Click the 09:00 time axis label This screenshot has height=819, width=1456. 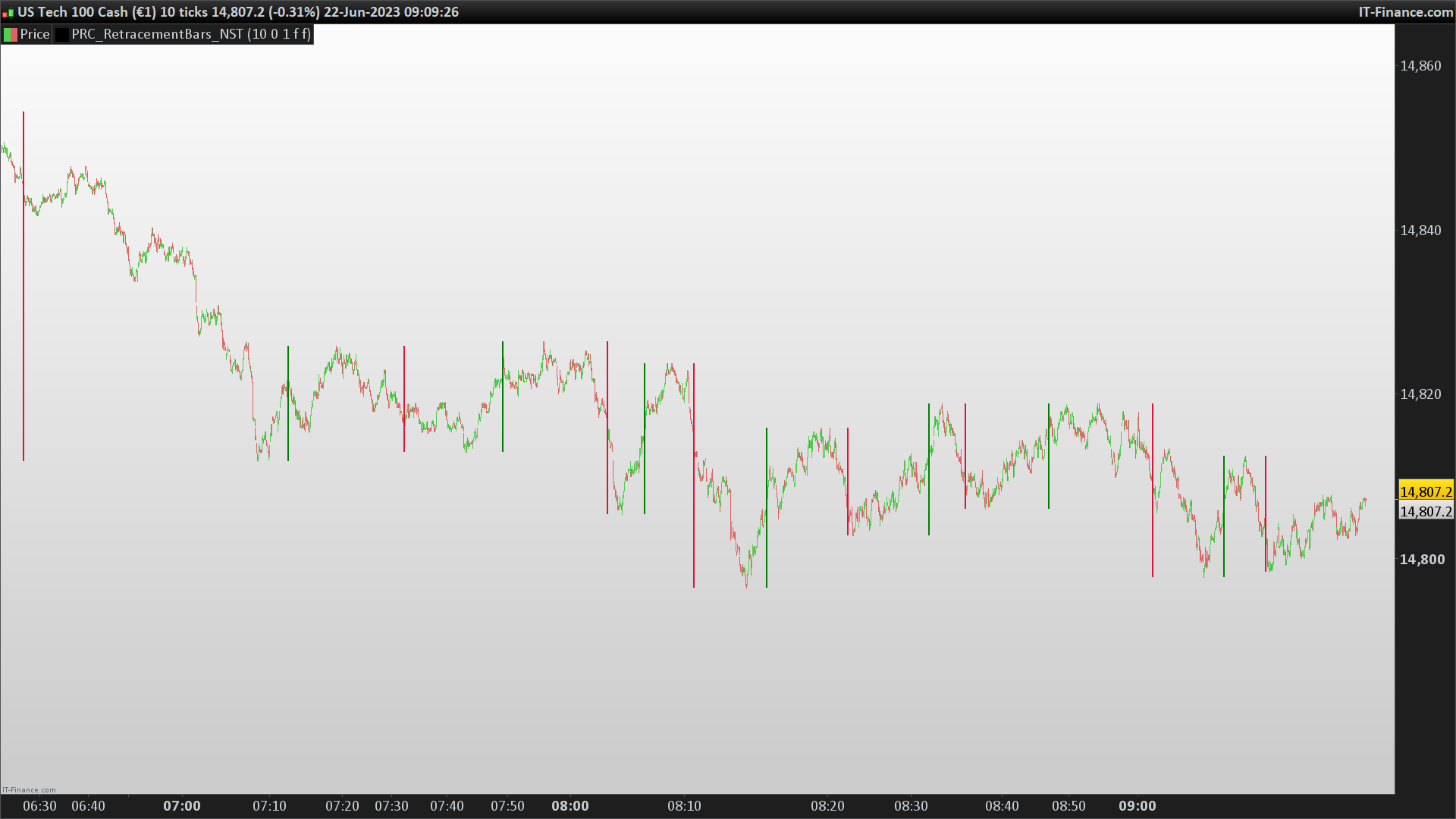pyautogui.click(x=1137, y=806)
